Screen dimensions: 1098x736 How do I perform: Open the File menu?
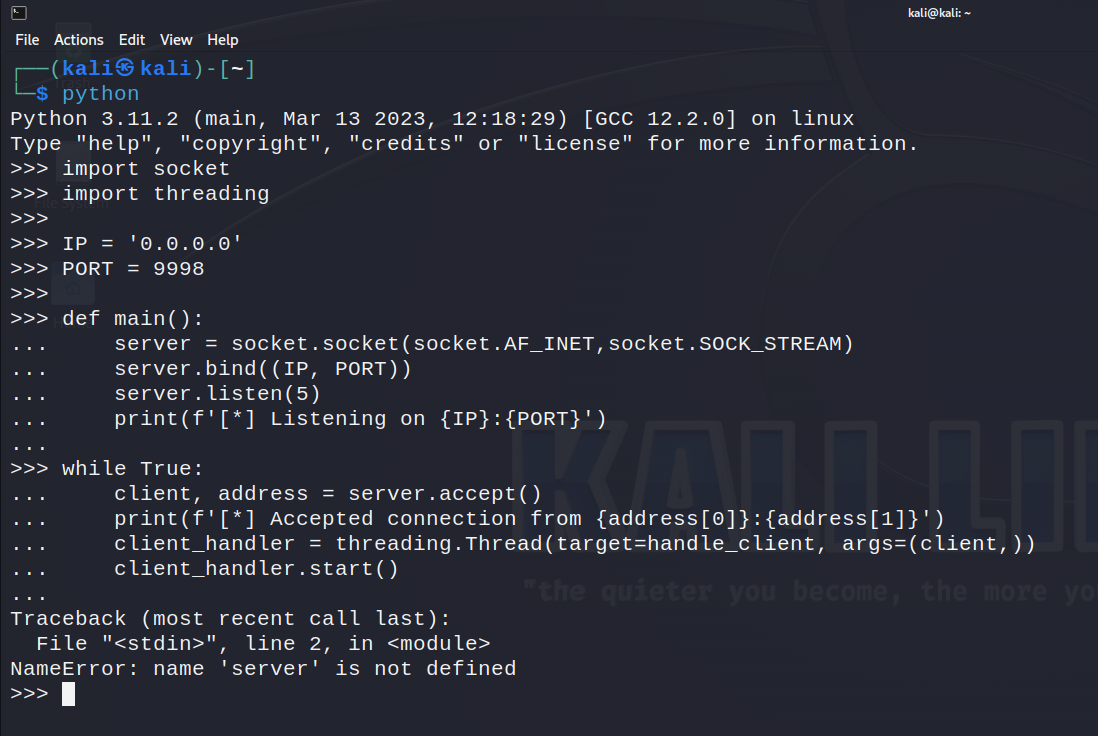click(27, 40)
